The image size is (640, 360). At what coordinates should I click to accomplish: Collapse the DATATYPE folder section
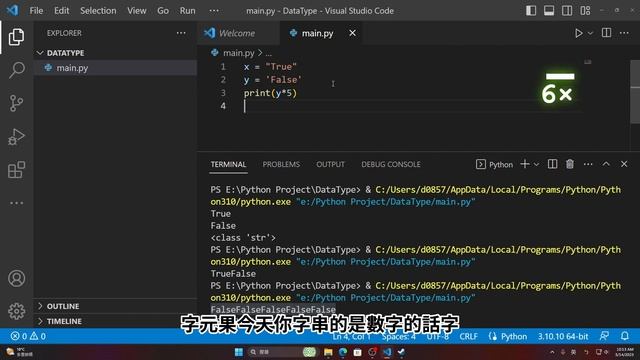tap(65, 53)
